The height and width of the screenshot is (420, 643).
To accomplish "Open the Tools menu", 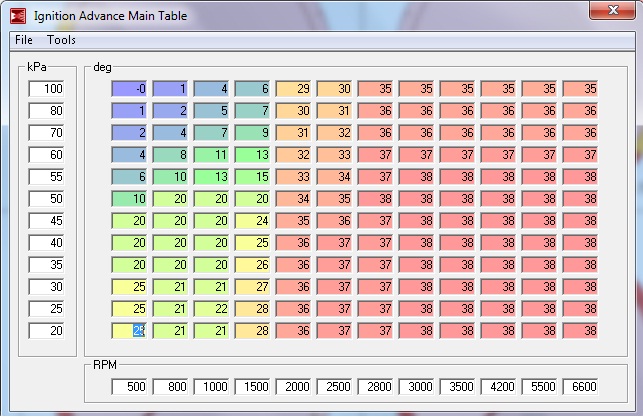I will (61, 40).
